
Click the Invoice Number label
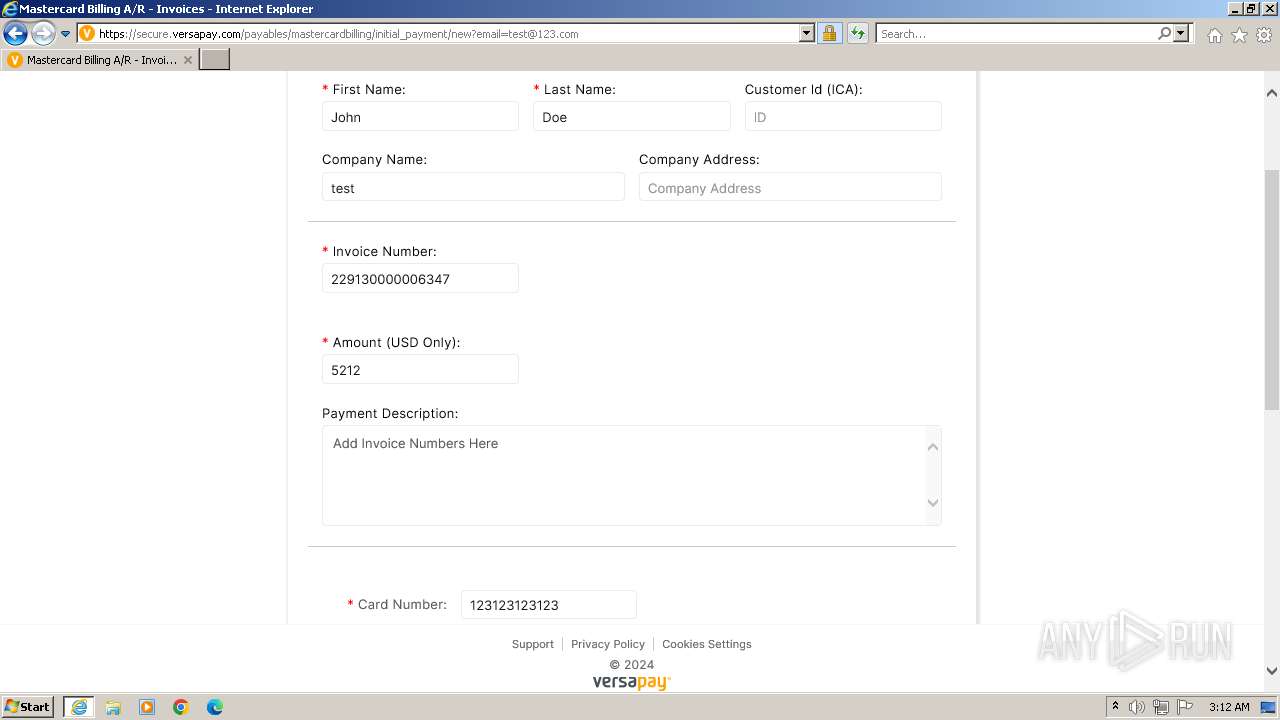[x=384, y=251]
